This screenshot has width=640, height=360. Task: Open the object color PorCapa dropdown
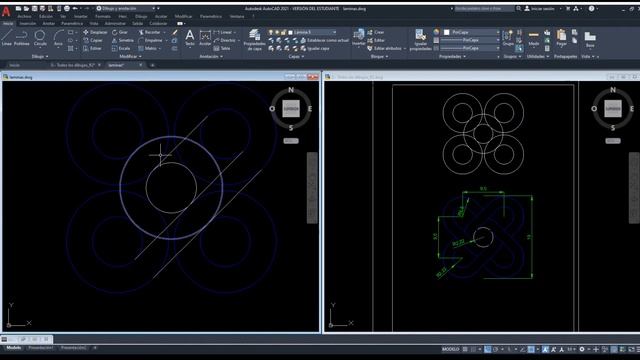tap(471, 32)
